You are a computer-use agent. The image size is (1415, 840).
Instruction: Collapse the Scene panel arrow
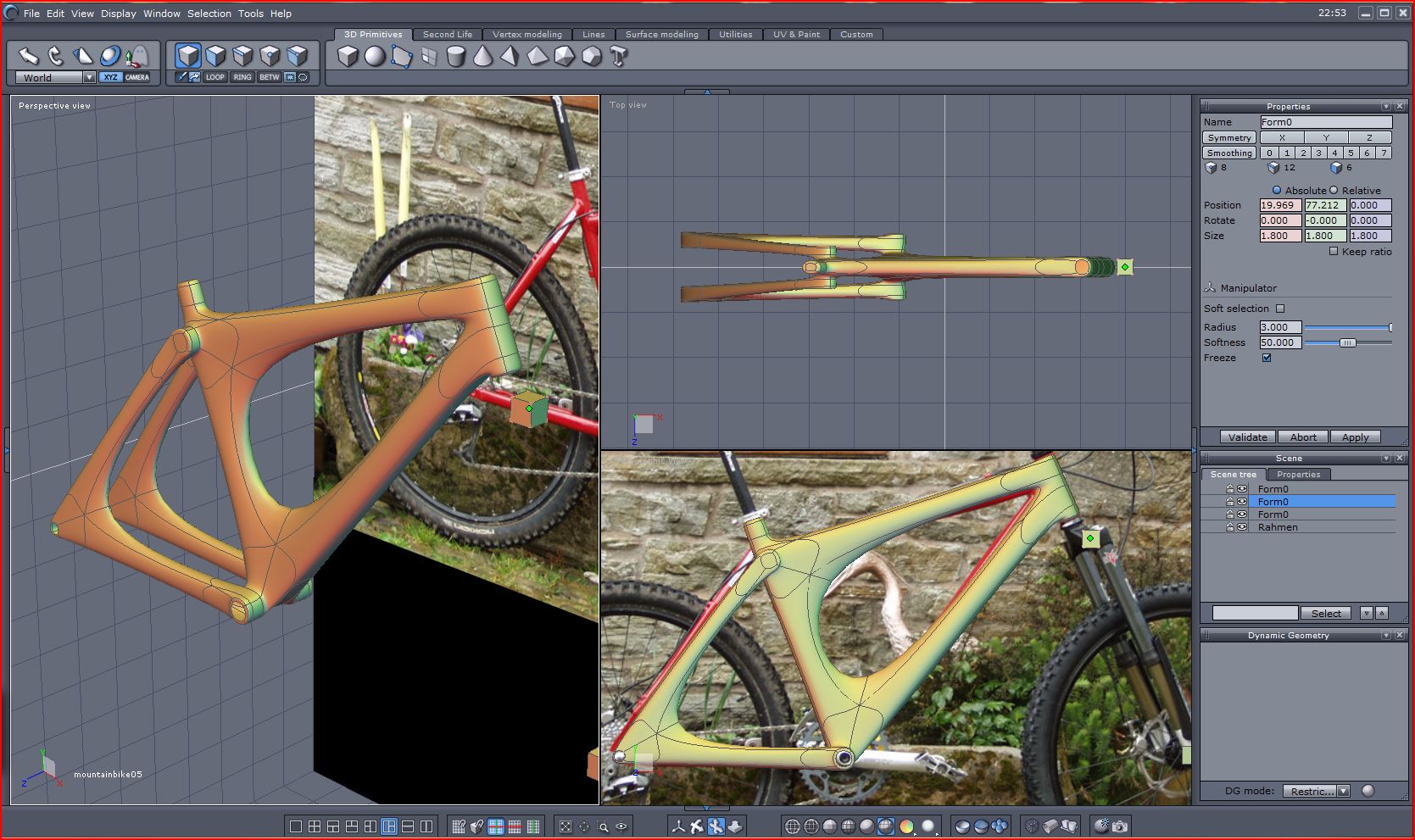click(1386, 459)
